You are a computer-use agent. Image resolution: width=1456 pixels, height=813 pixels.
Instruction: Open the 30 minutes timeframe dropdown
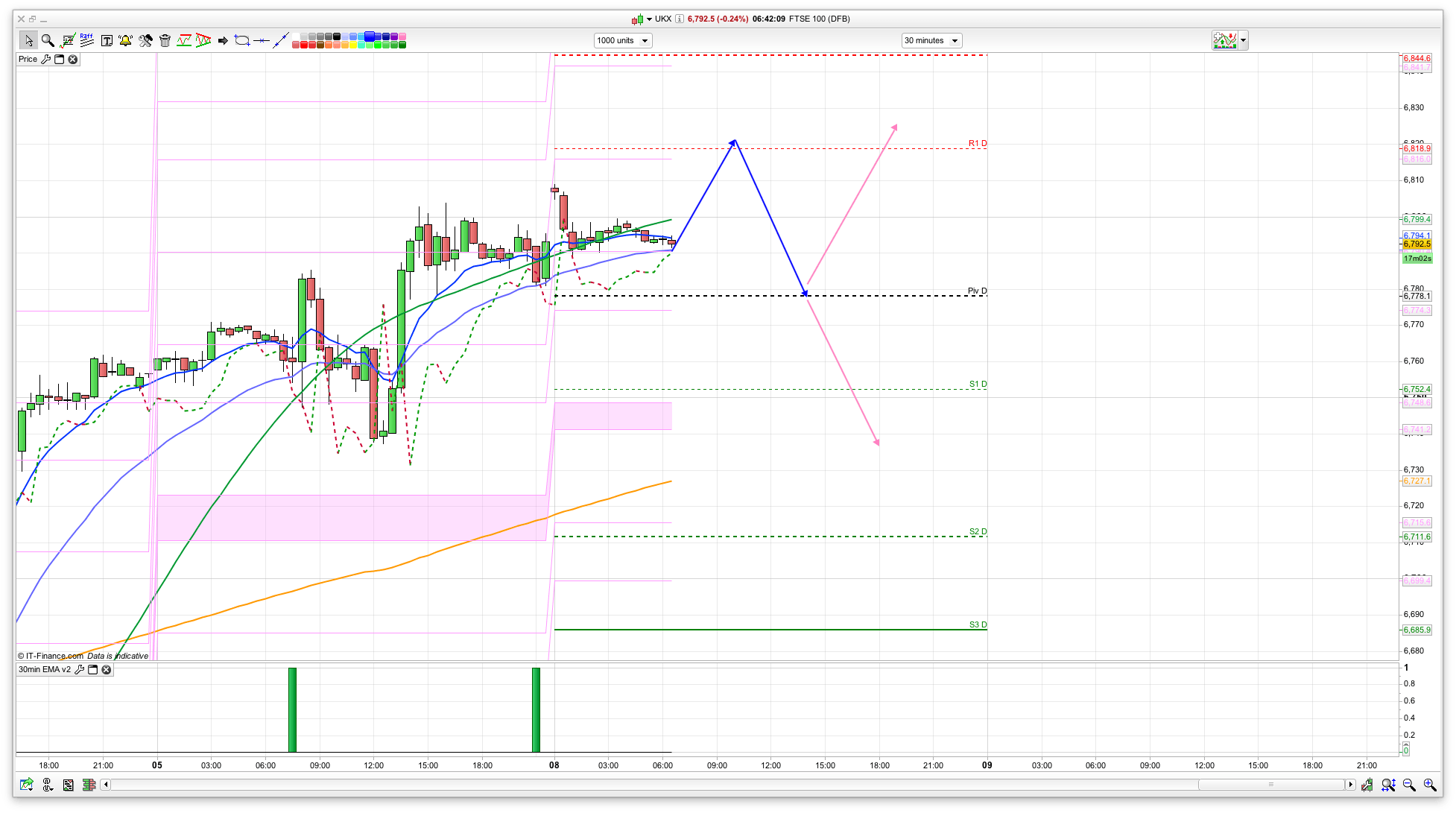tap(931, 40)
